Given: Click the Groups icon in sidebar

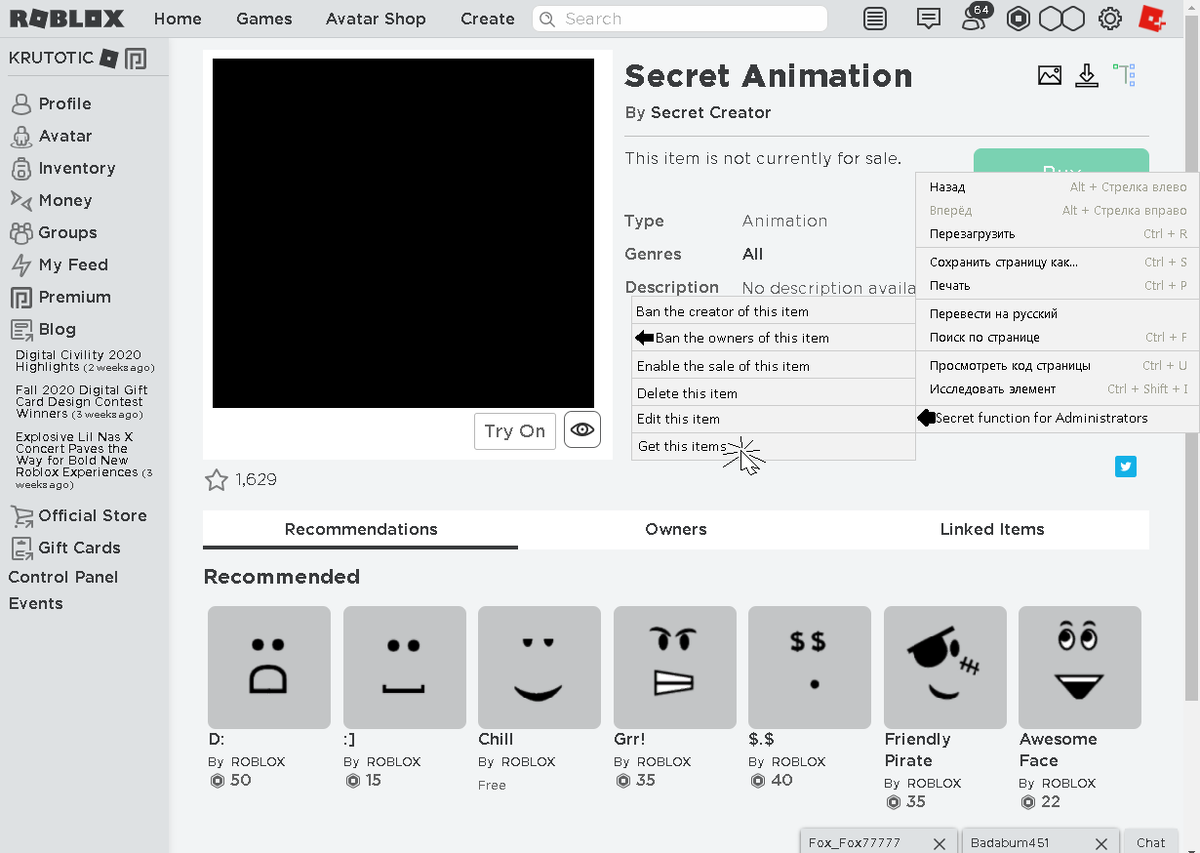Looking at the screenshot, I should tap(21, 232).
